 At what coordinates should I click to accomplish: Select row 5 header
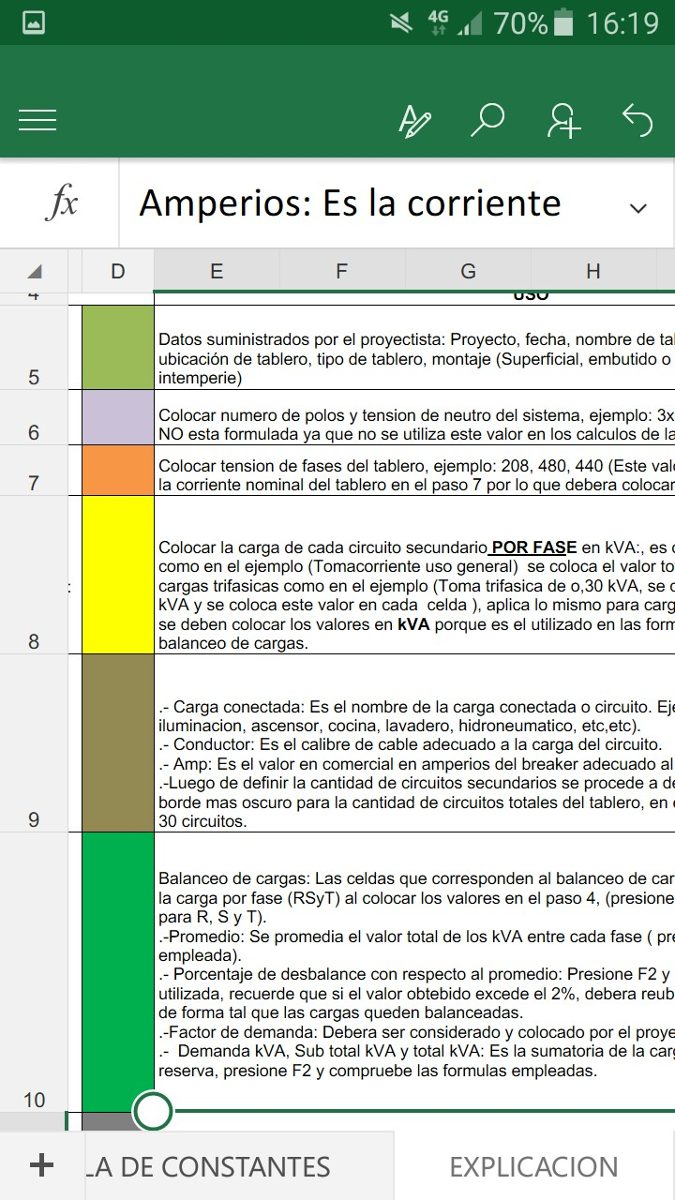click(34, 347)
